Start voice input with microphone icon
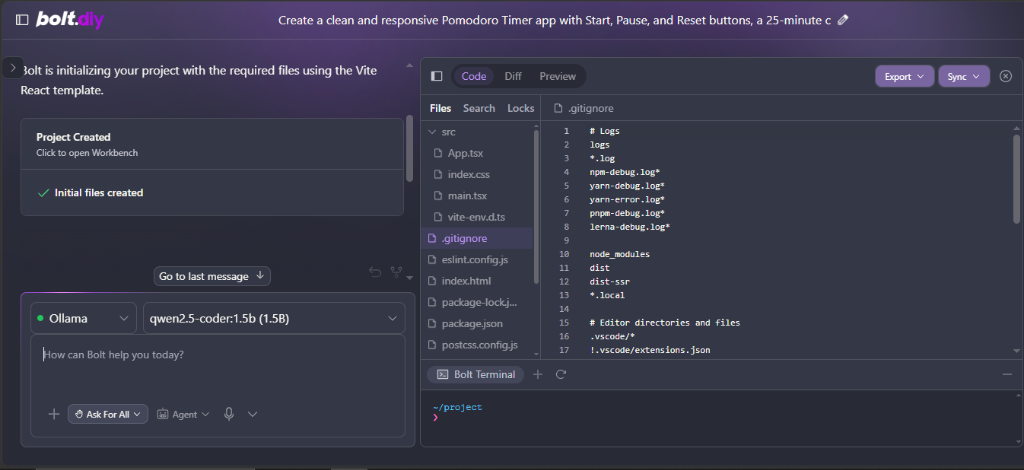The image size is (1024, 470). click(229, 414)
